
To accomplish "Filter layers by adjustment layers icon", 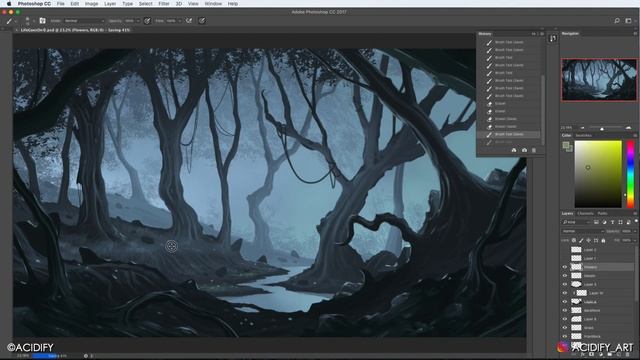I will pyautogui.click(x=604, y=222).
